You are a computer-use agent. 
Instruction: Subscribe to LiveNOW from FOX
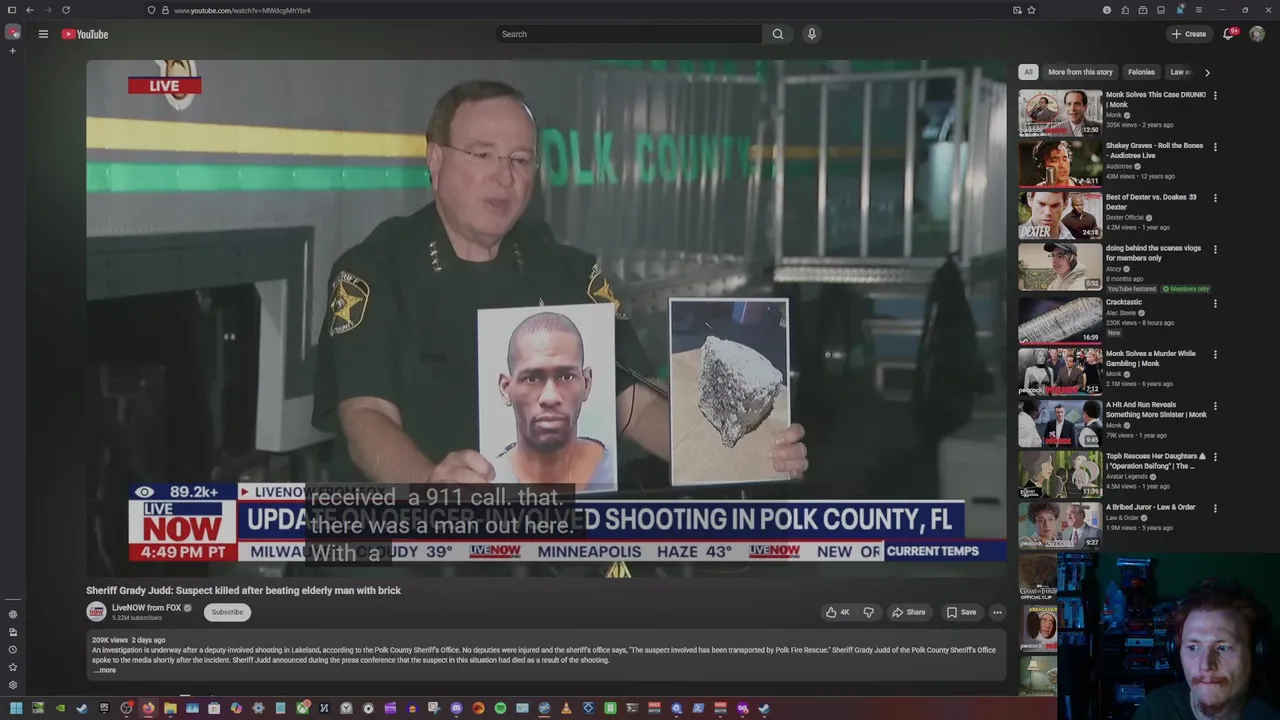tap(227, 612)
